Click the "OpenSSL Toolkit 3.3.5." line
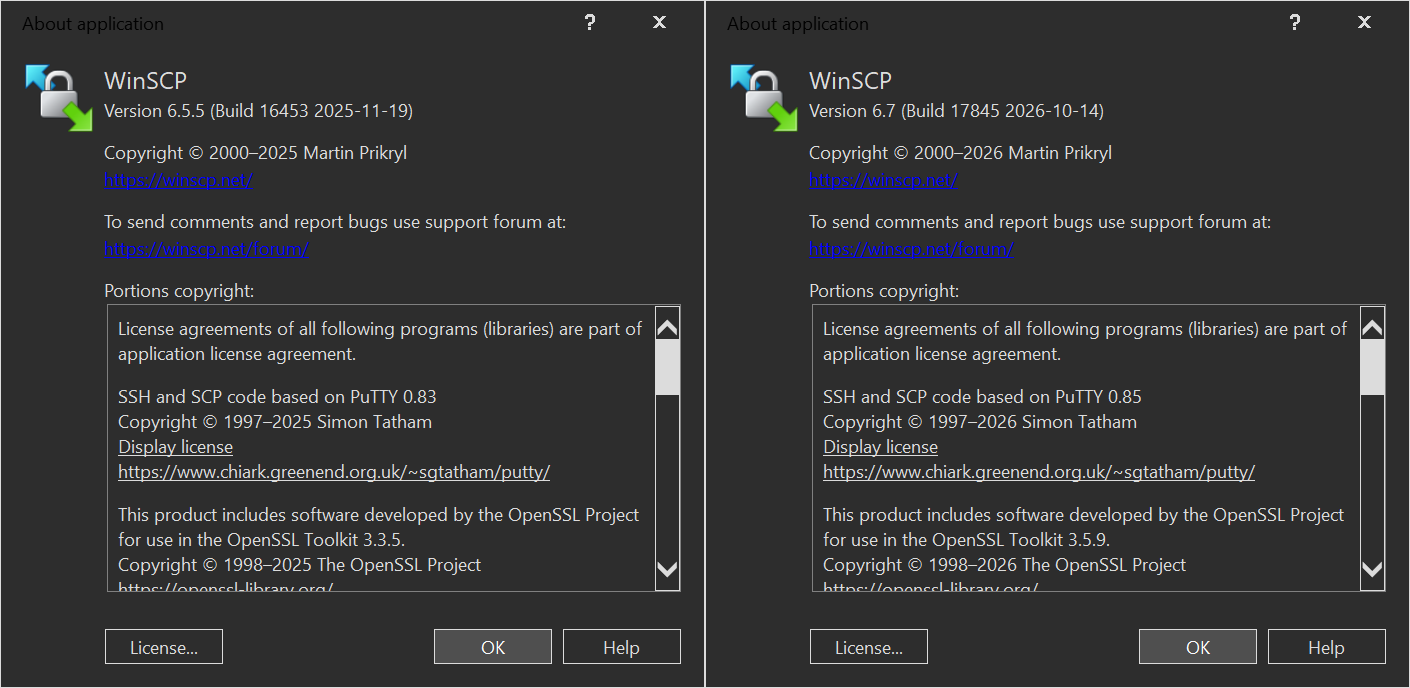 point(261,540)
